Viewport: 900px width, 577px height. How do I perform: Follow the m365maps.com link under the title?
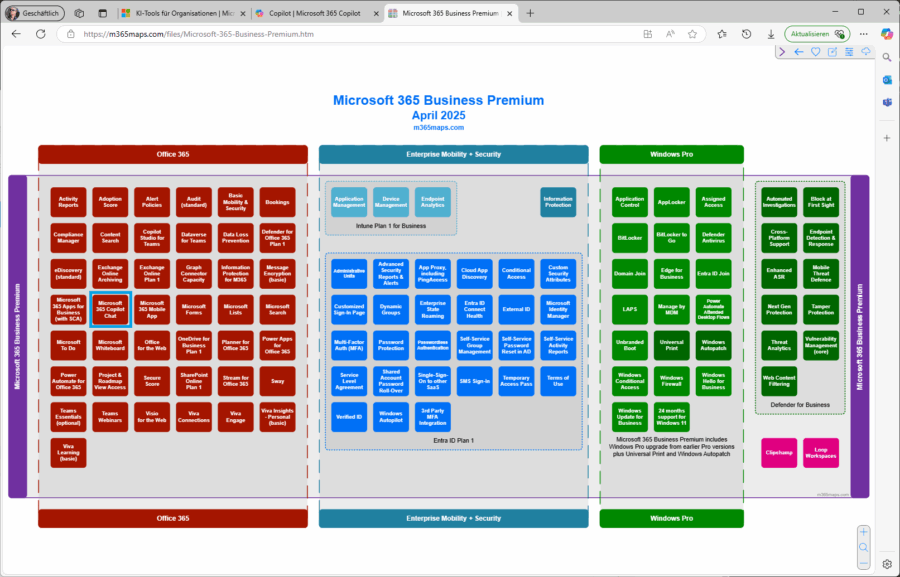(439, 127)
